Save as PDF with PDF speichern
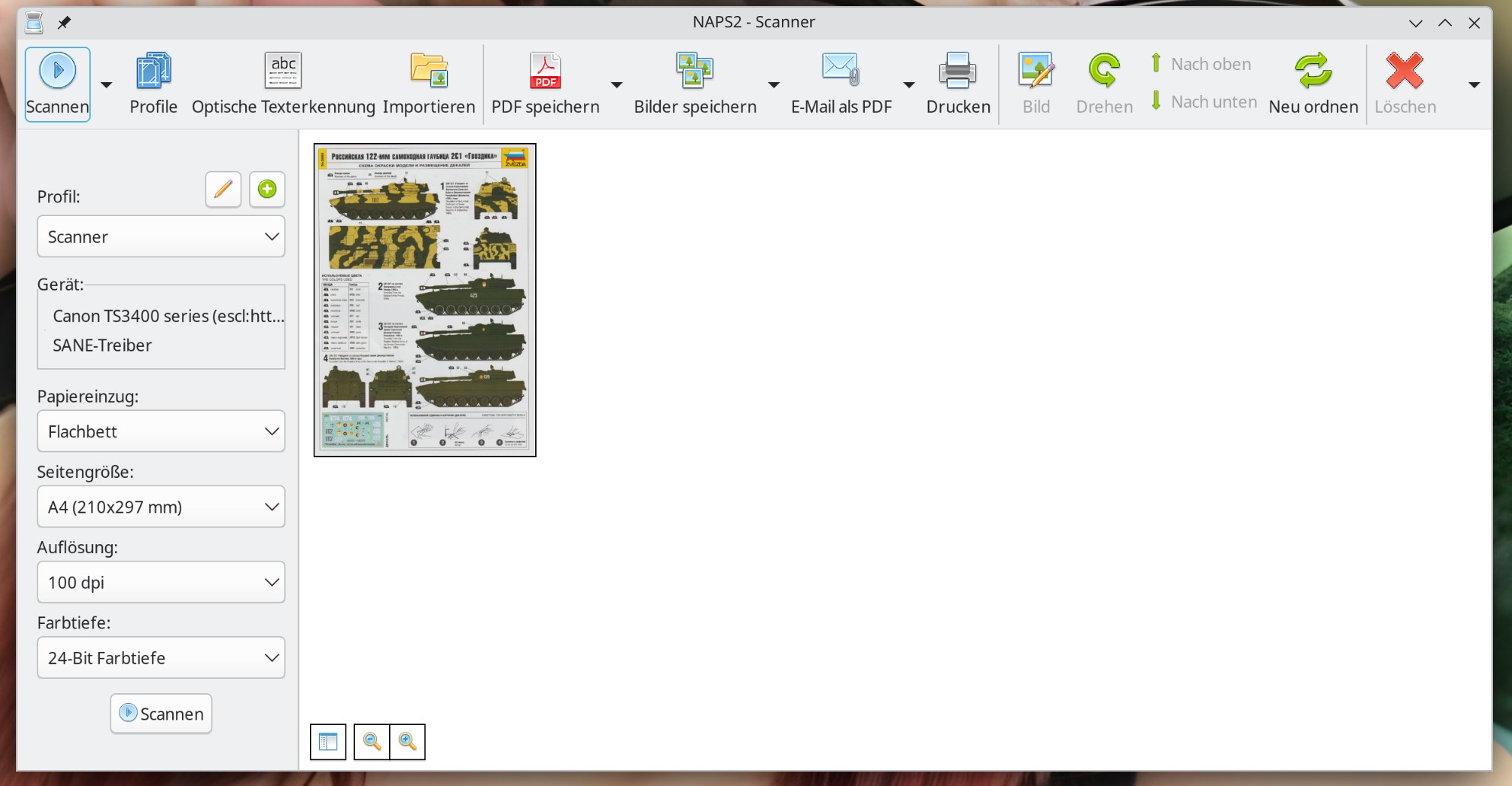The width and height of the screenshot is (1512, 786). (x=545, y=84)
